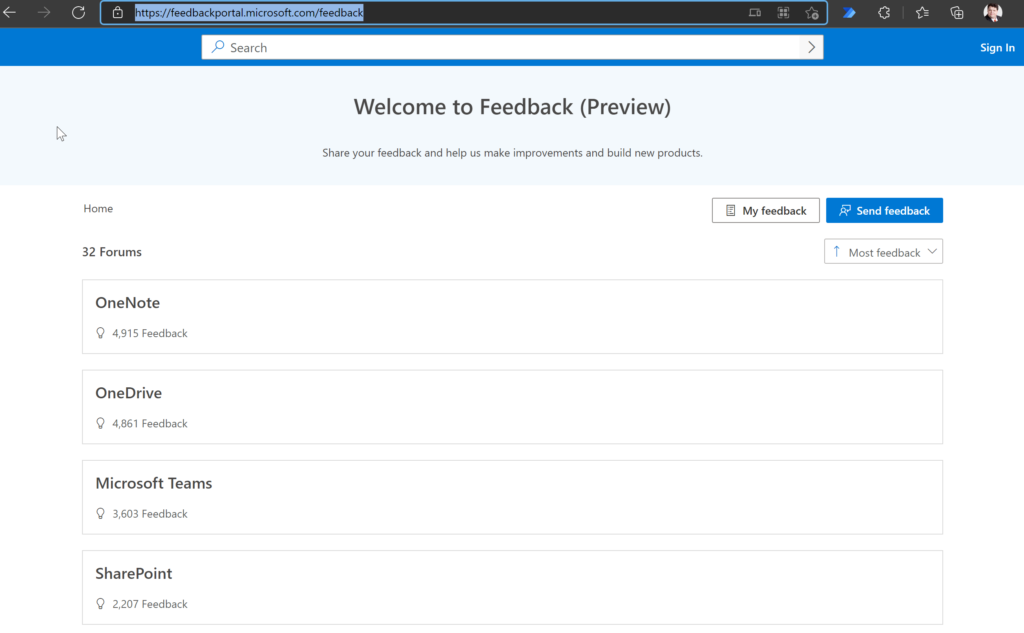This screenshot has height=633, width=1024.
Task: Open the browser profile avatar
Action: tap(993, 12)
